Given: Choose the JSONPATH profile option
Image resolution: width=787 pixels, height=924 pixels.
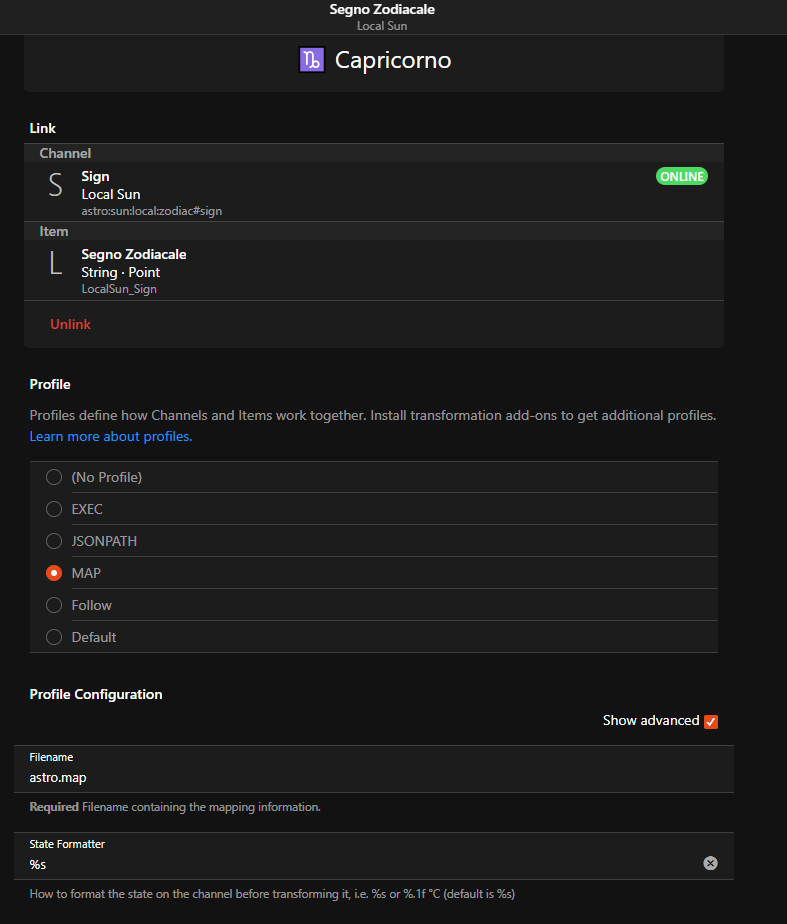Looking at the screenshot, I should coord(54,541).
